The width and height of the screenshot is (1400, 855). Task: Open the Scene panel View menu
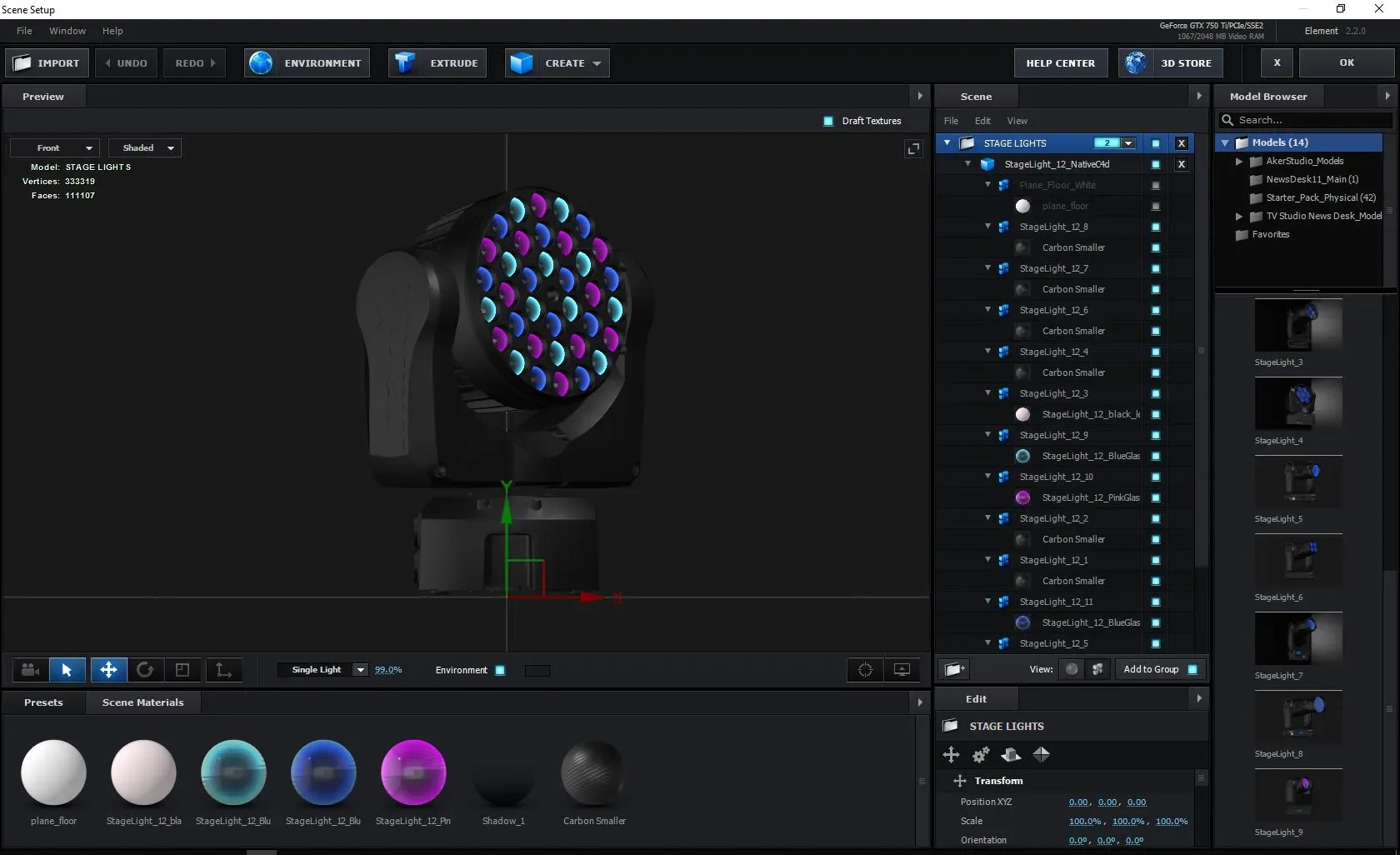pyautogui.click(x=1017, y=121)
